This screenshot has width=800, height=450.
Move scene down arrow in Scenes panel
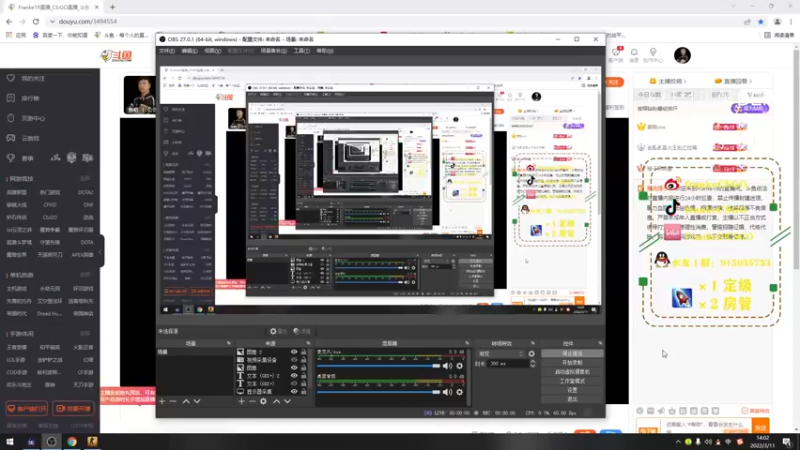click(197, 402)
